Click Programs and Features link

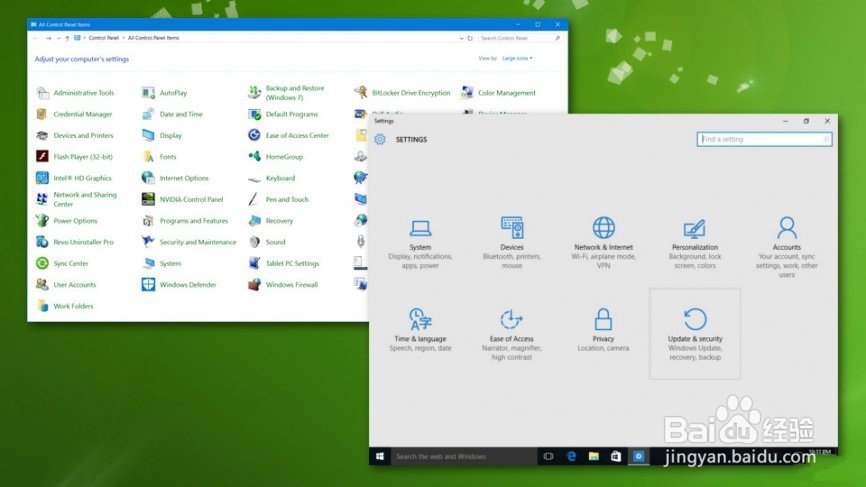tap(194, 221)
